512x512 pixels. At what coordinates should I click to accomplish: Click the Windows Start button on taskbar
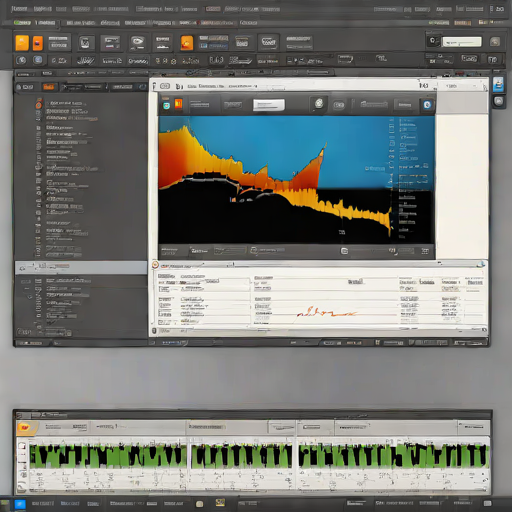click(x=20, y=504)
